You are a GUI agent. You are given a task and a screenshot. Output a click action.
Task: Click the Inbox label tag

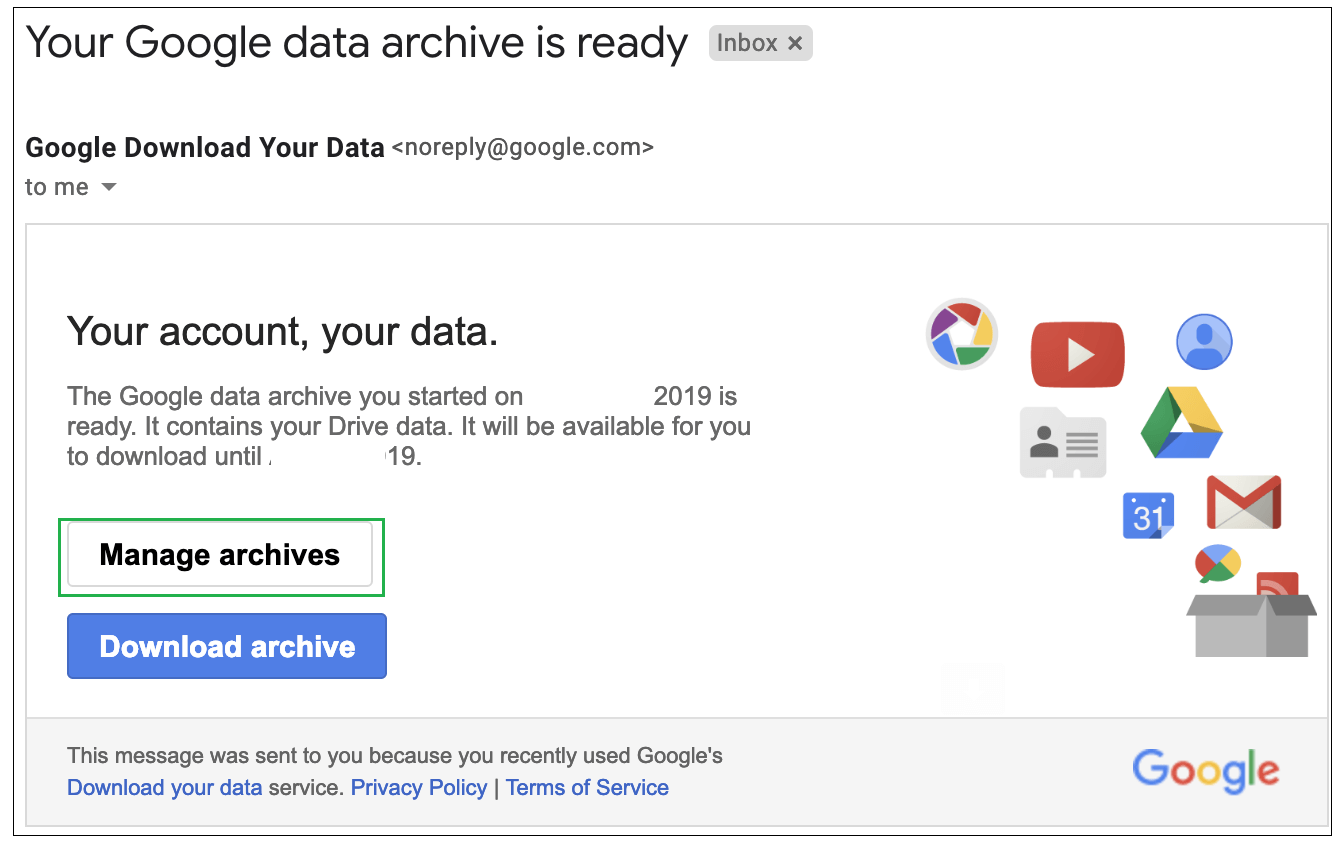pyautogui.click(x=760, y=43)
